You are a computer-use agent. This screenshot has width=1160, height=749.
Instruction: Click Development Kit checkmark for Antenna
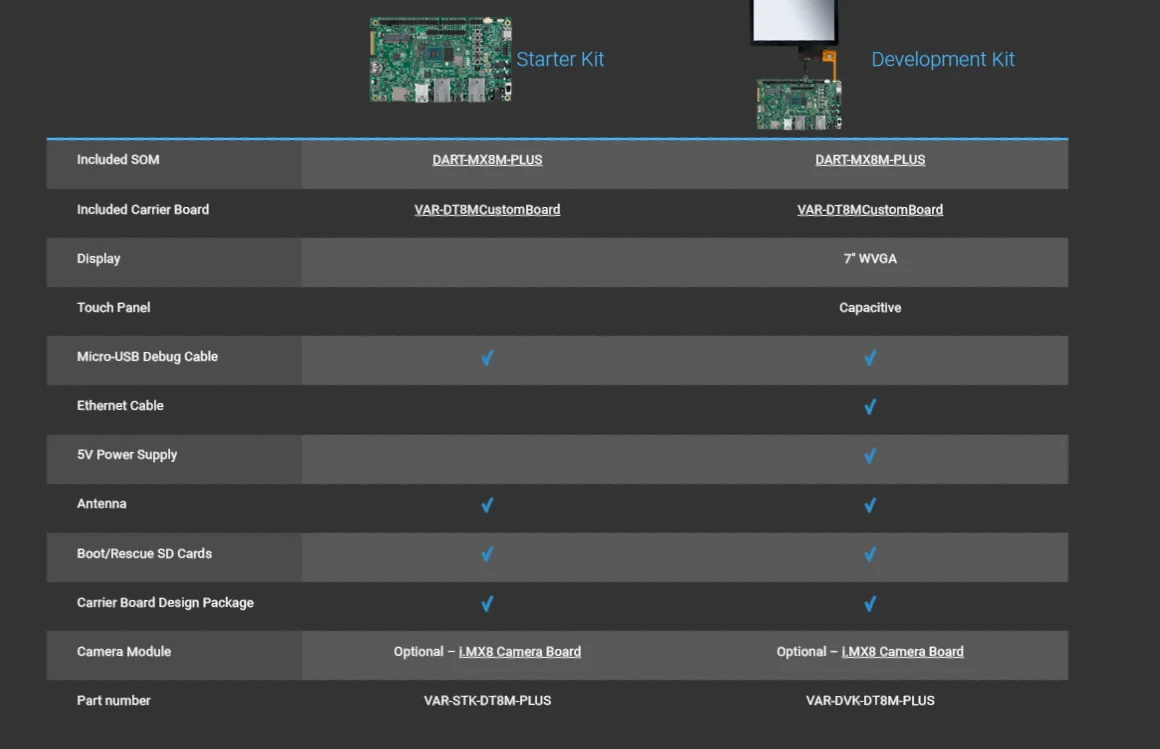pos(870,505)
